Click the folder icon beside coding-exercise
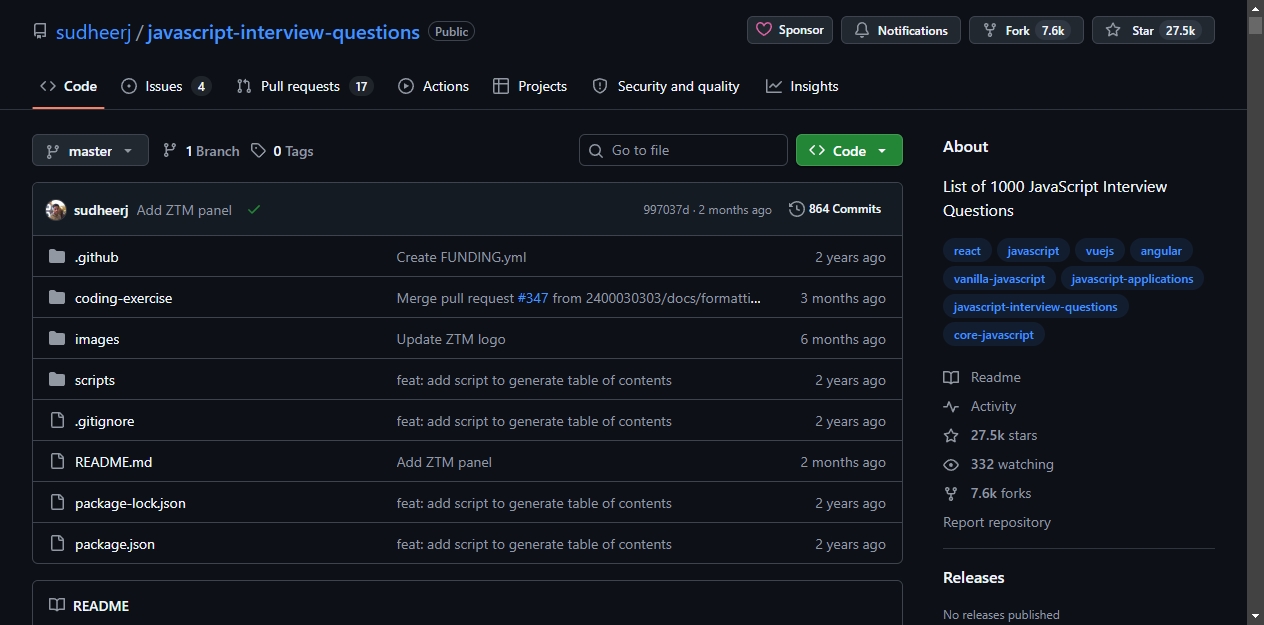The height and width of the screenshot is (625, 1264). click(57, 298)
